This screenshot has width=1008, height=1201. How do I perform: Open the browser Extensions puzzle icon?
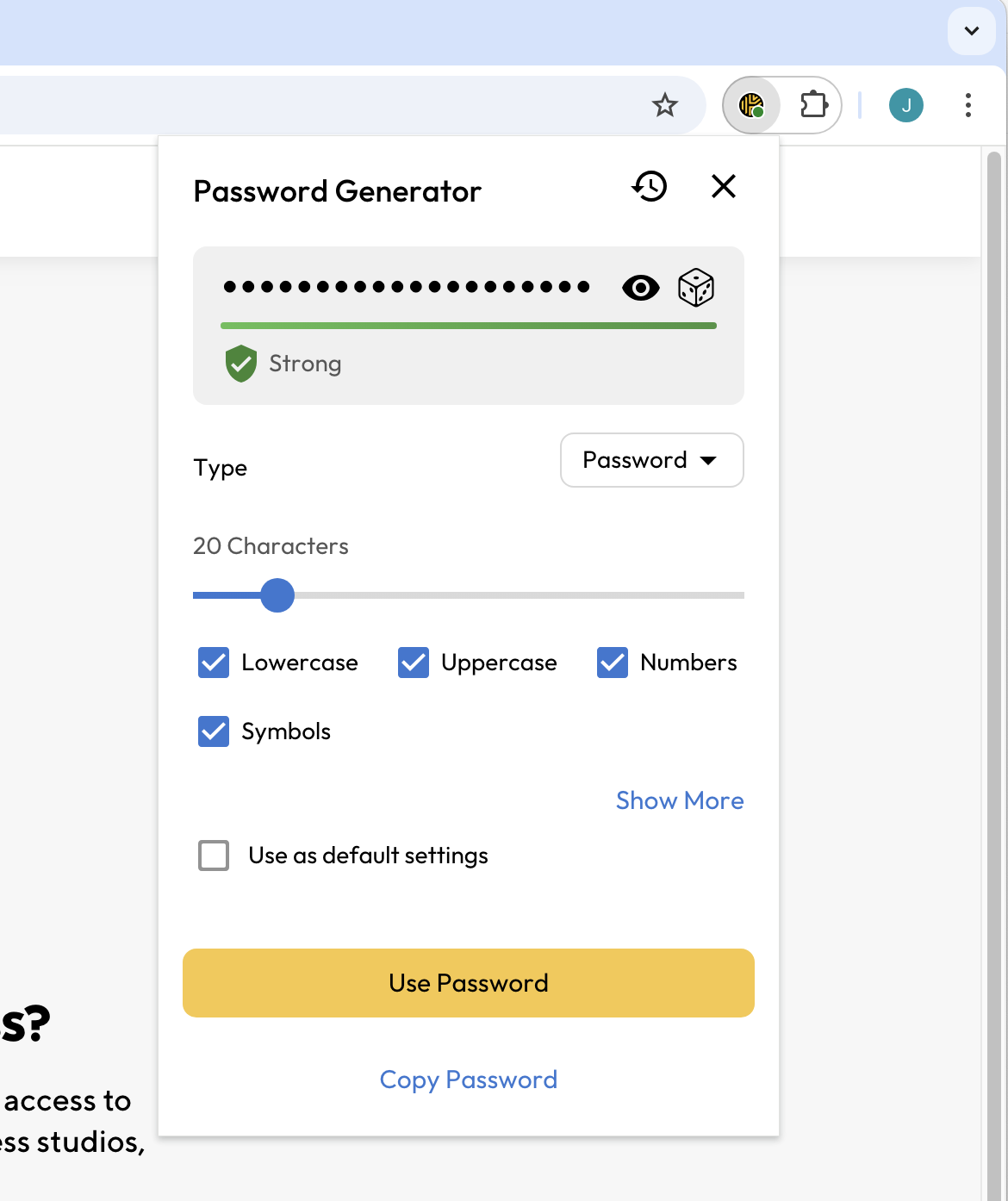pos(813,106)
